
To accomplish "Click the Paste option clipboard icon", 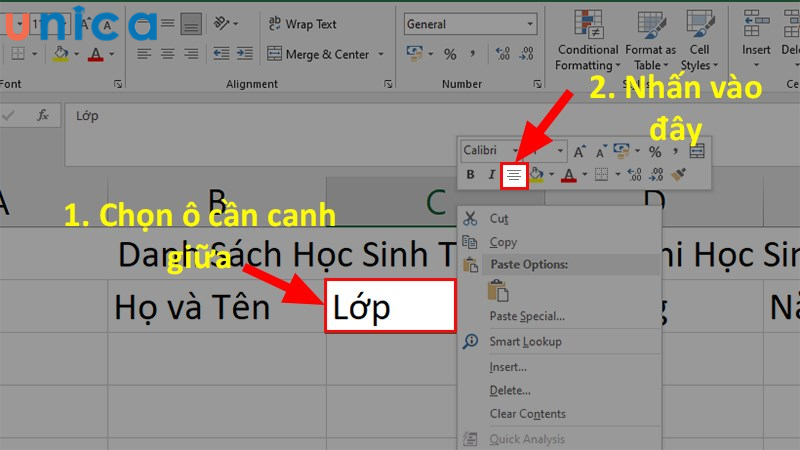I will [498, 290].
